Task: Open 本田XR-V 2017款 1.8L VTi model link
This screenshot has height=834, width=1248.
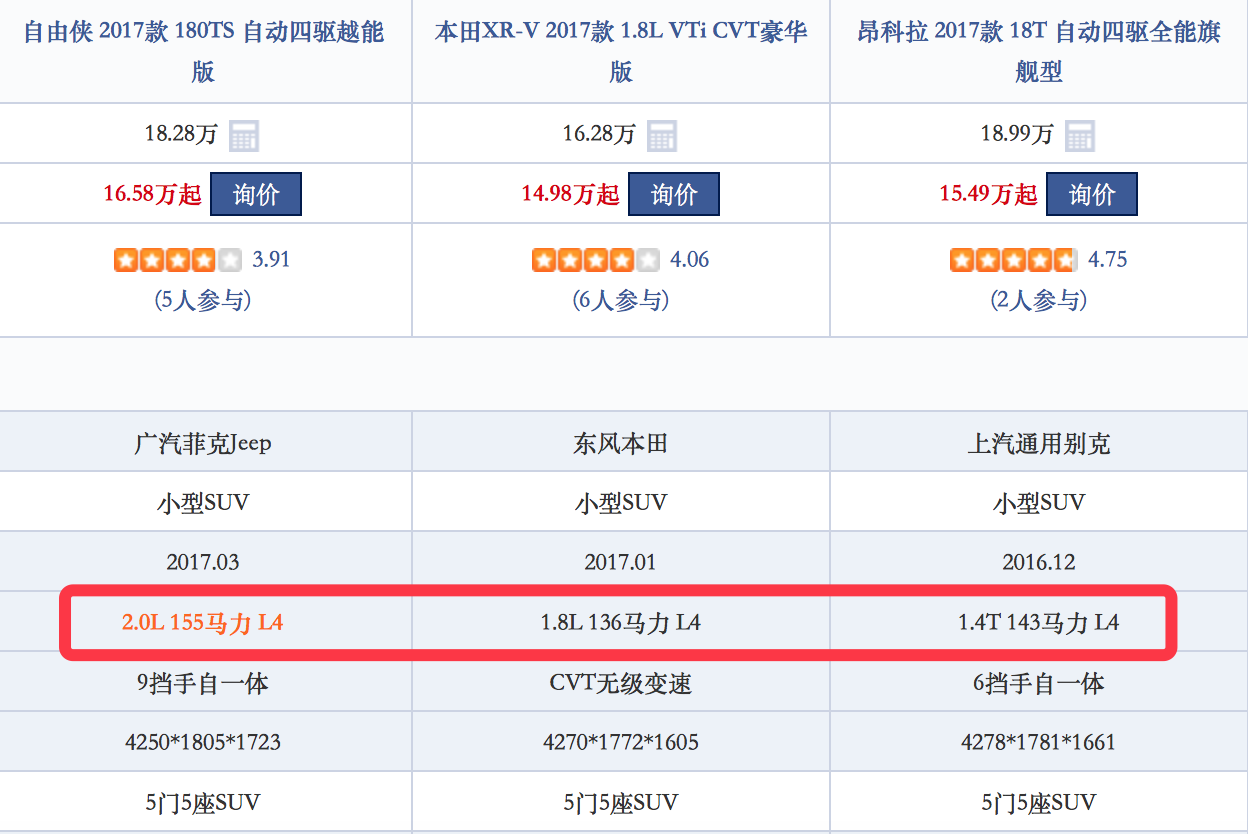Action: (x=621, y=51)
